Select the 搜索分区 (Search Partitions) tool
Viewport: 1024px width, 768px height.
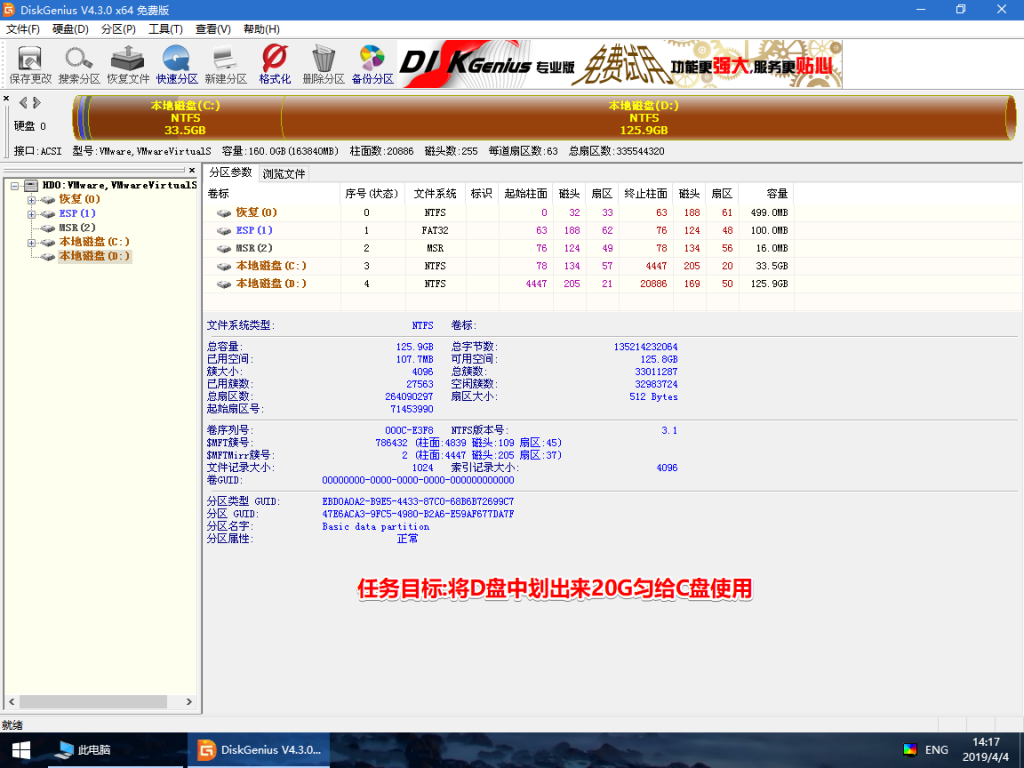click(78, 60)
